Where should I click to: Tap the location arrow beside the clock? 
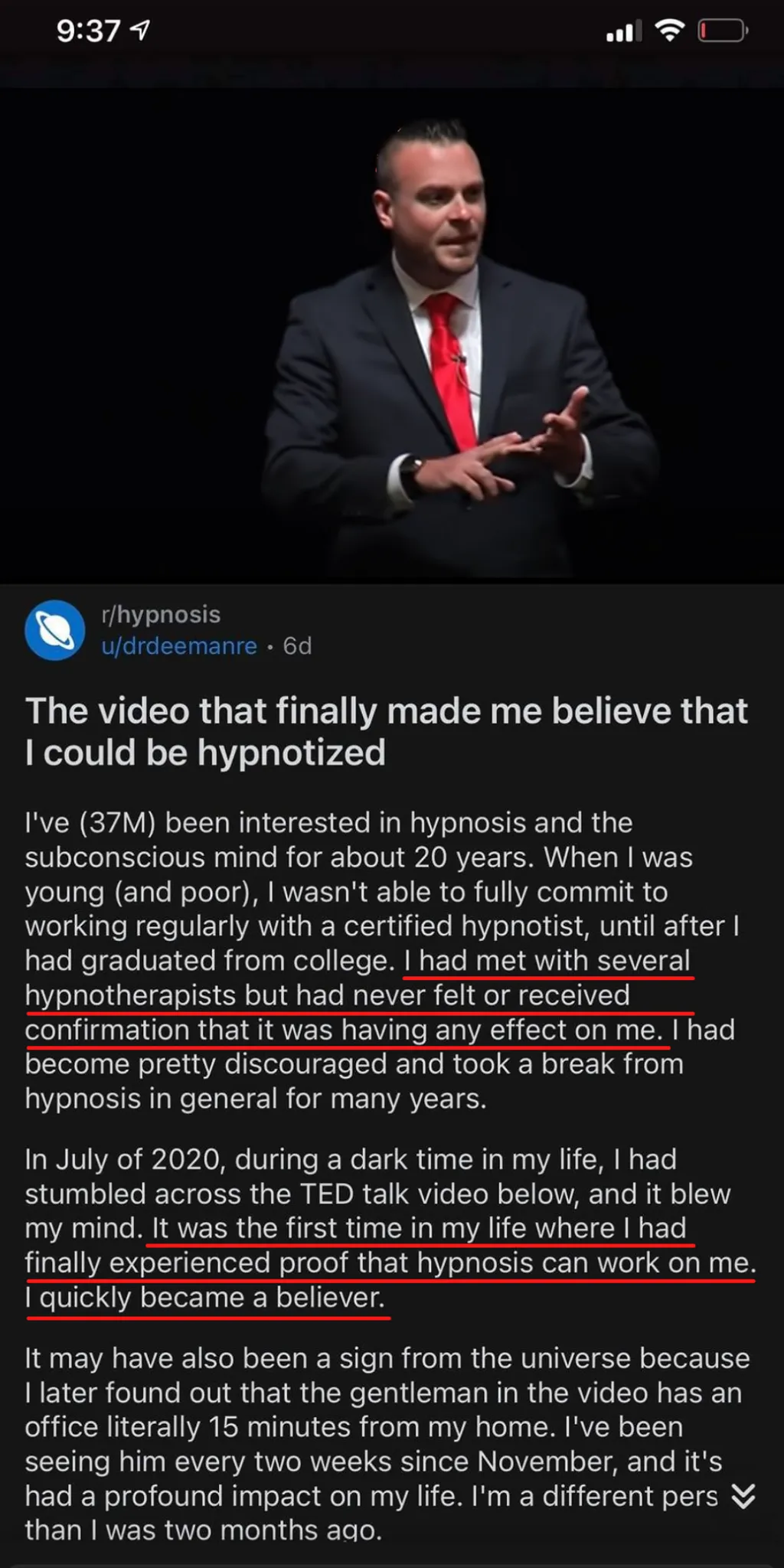(140, 31)
